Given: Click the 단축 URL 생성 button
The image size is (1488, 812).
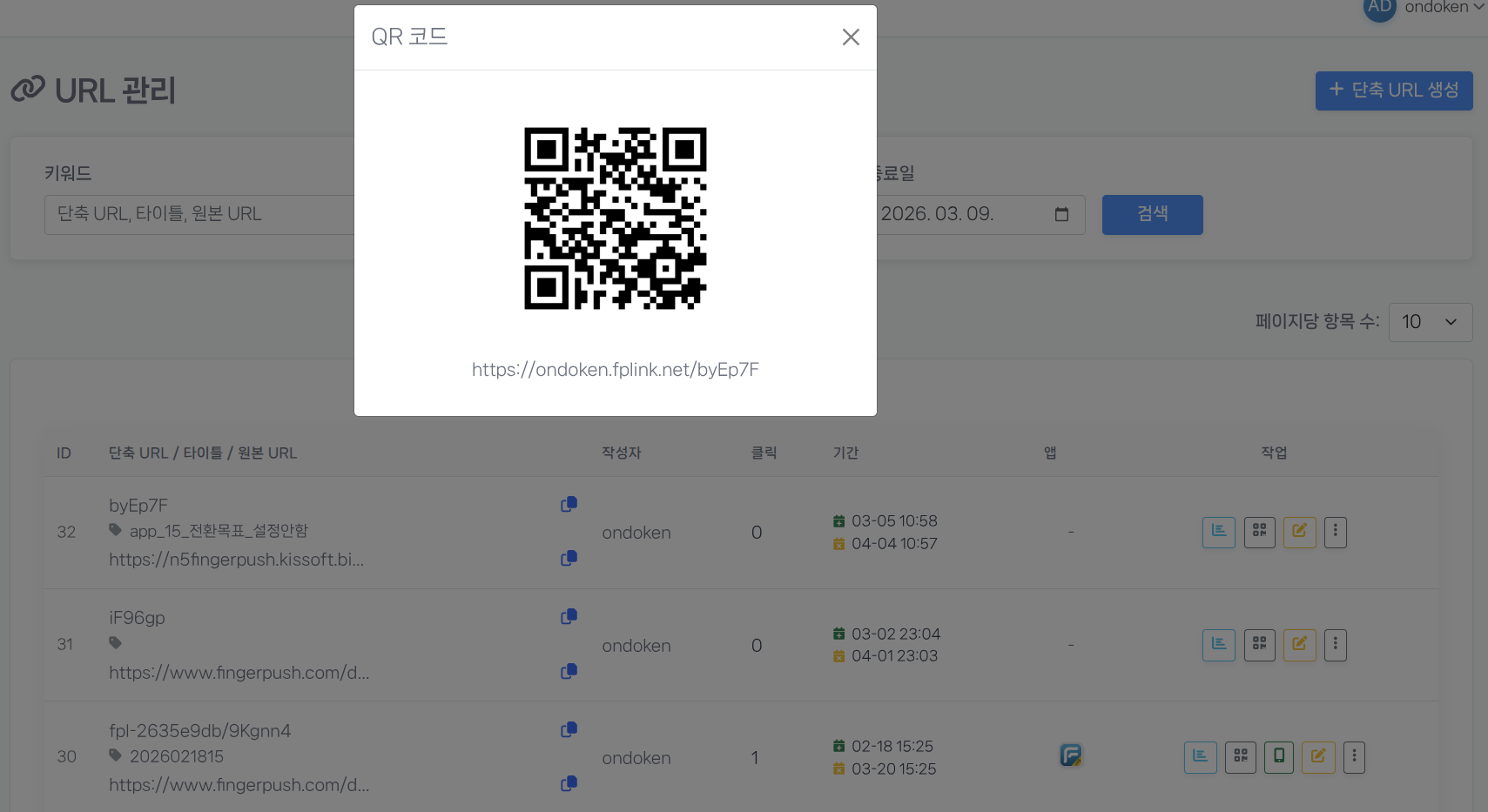Looking at the screenshot, I should tap(1393, 91).
